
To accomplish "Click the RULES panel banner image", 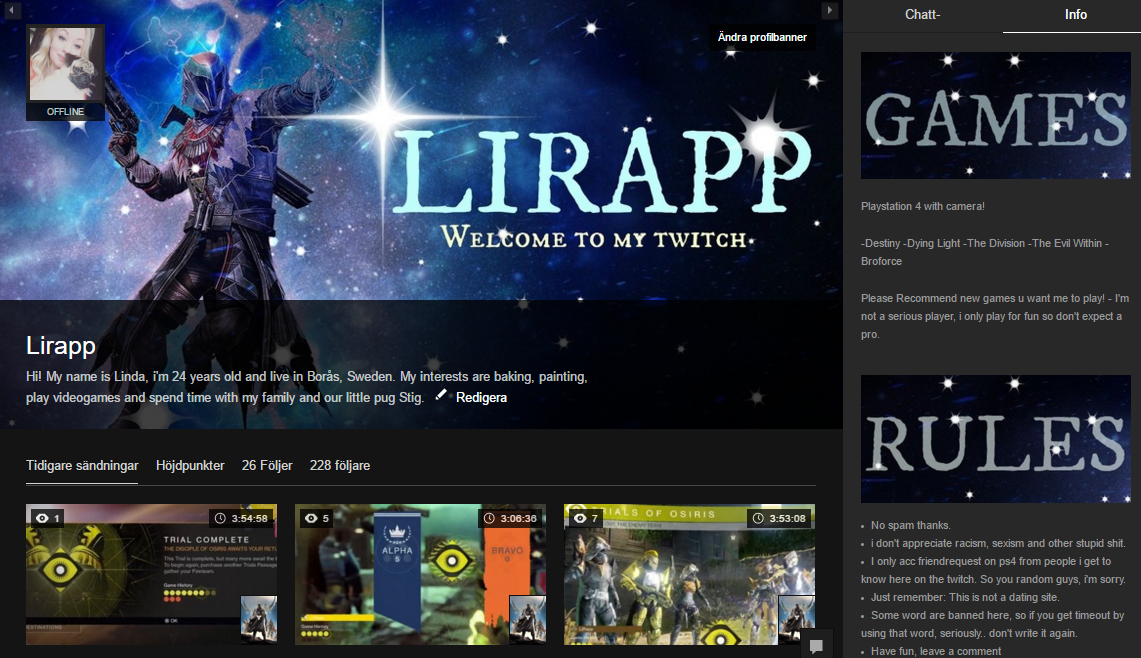I will pos(995,439).
